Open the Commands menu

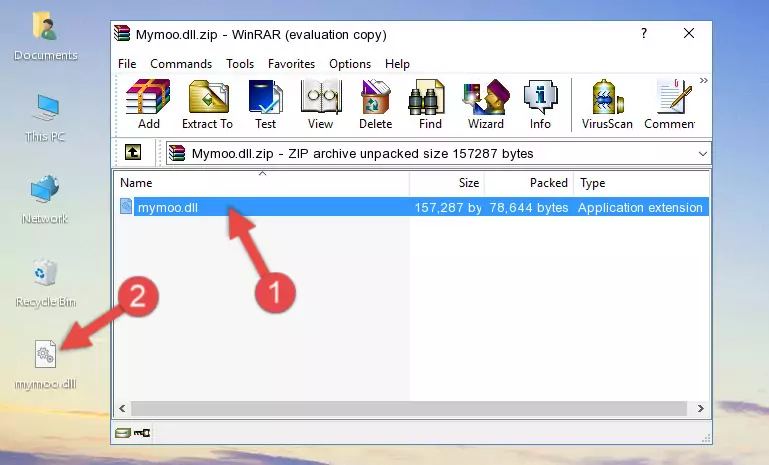tap(181, 64)
